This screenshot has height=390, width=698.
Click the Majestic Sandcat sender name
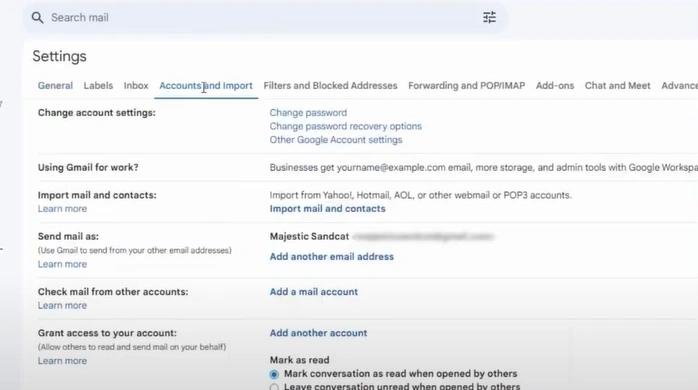point(309,236)
